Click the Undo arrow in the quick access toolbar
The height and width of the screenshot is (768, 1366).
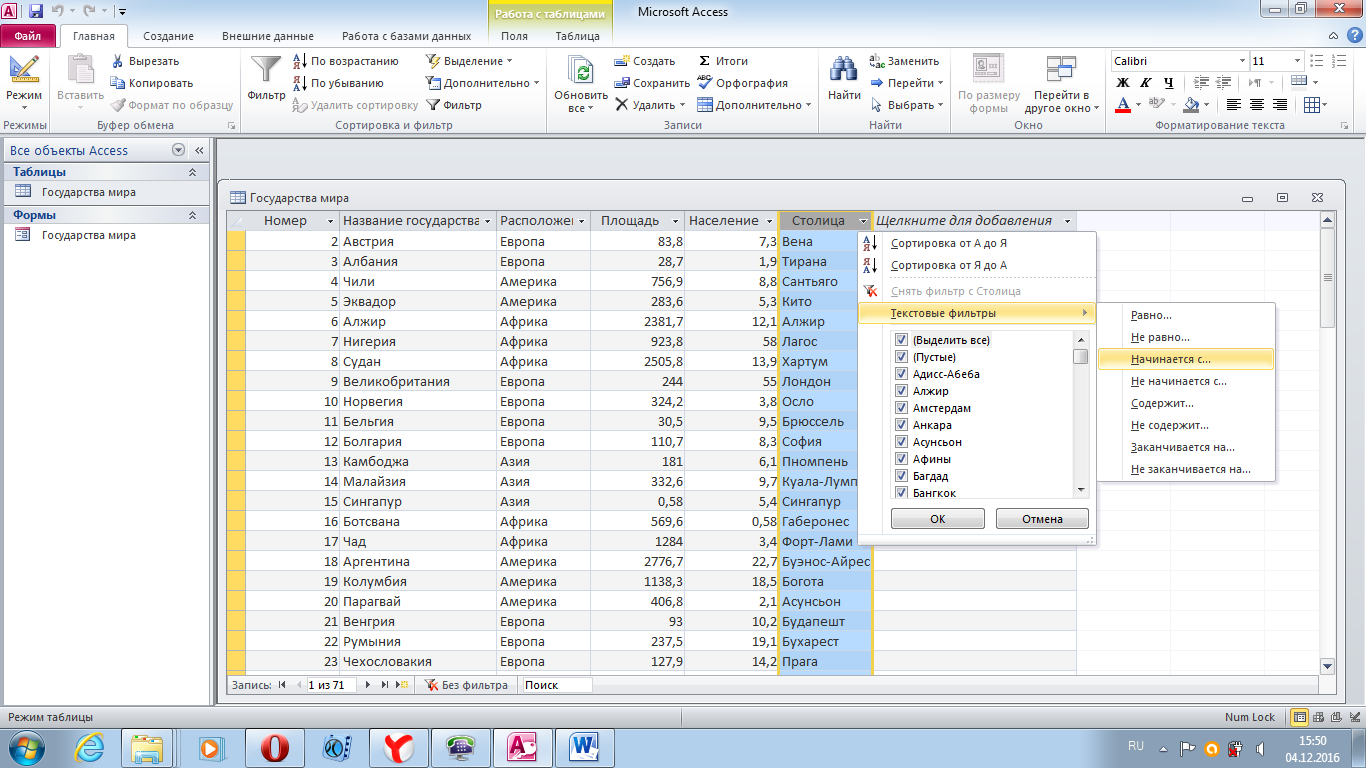58,12
